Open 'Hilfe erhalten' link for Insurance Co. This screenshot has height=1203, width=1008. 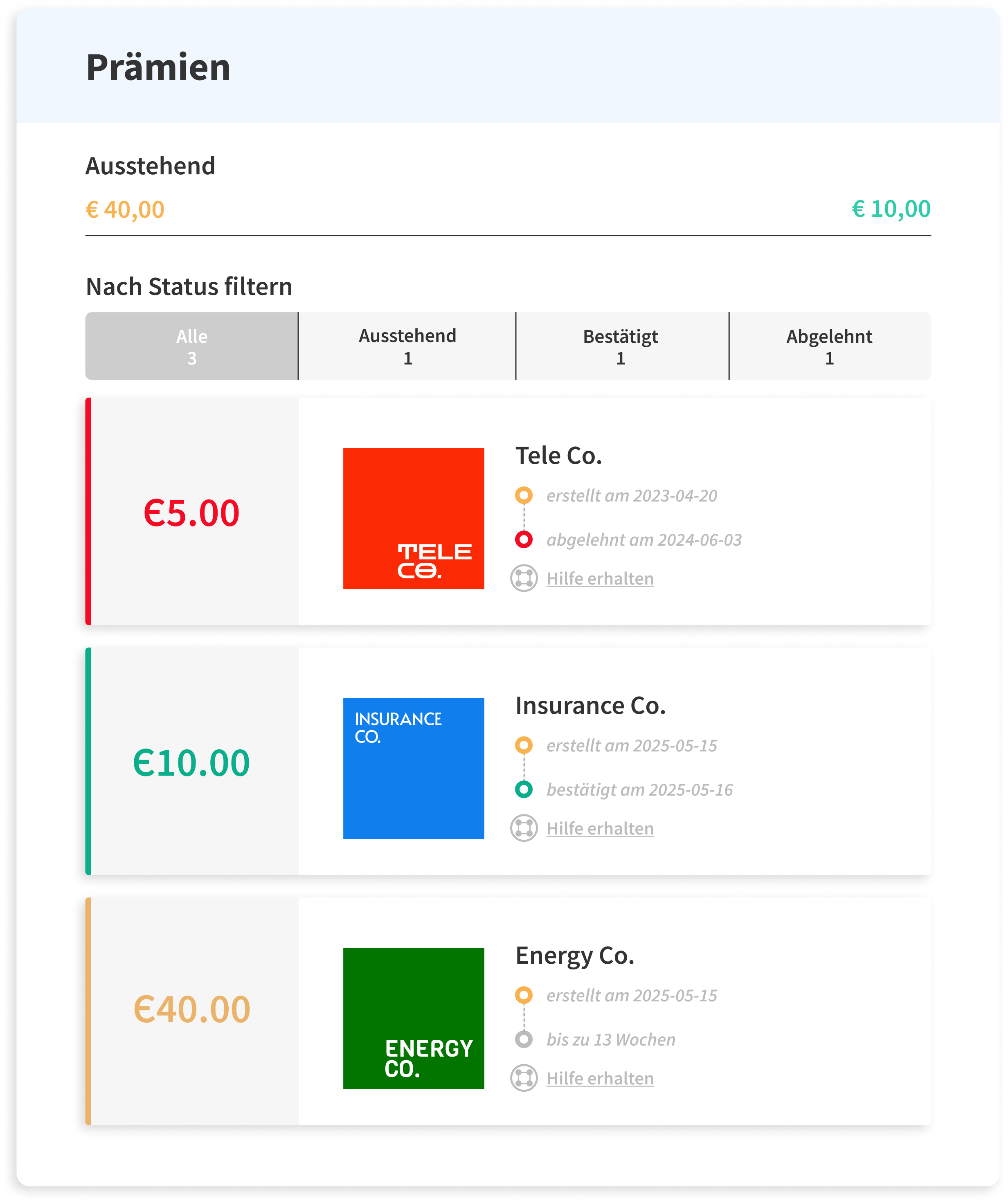600,828
